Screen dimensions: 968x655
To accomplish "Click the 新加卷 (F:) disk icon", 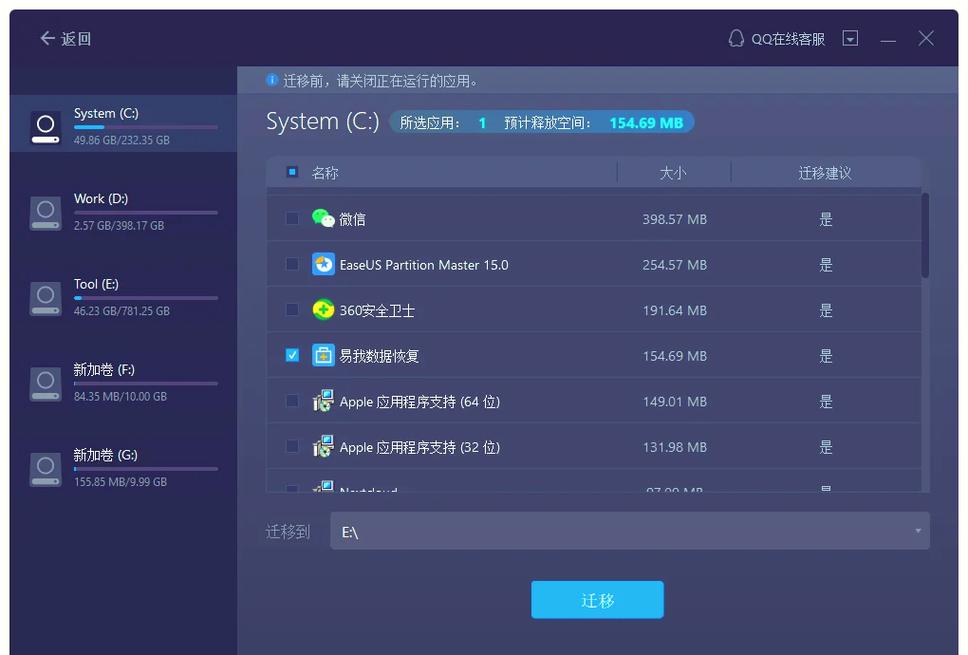I will pyautogui.click(x=46, y=384).
